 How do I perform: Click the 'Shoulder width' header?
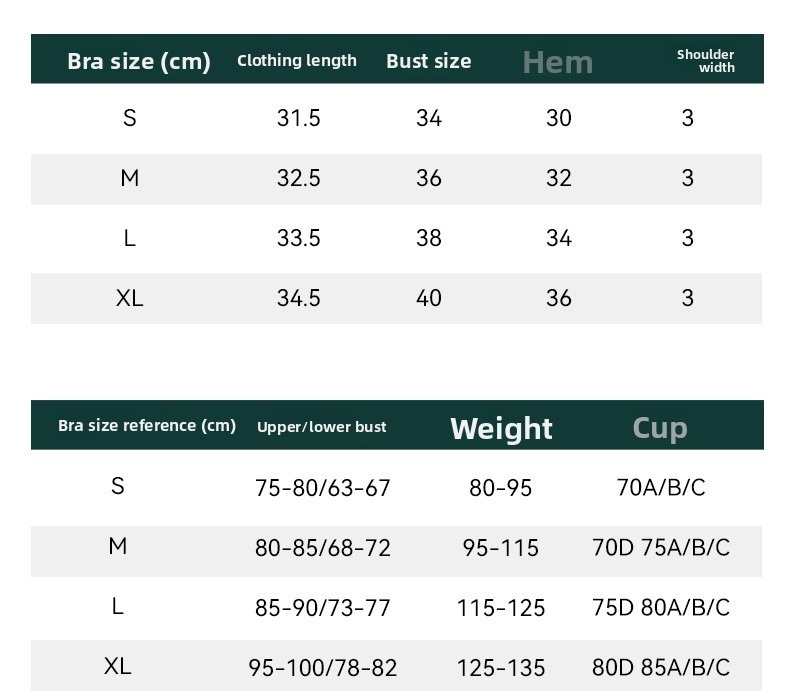coord(705,61)
